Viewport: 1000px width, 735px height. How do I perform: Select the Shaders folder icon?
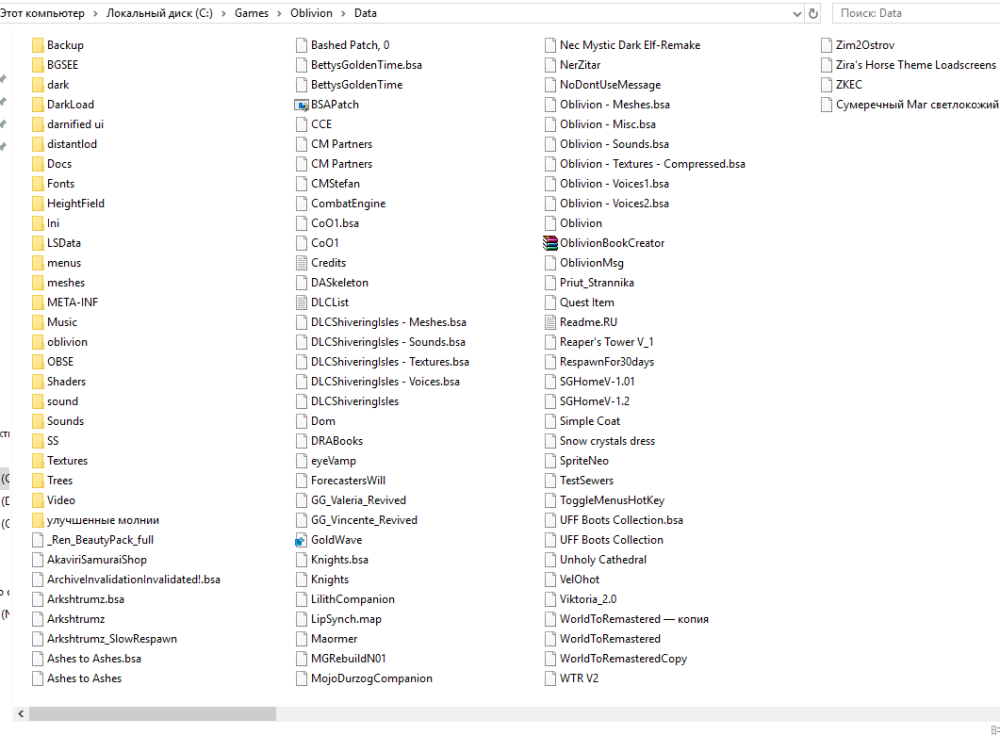[38, 382]
